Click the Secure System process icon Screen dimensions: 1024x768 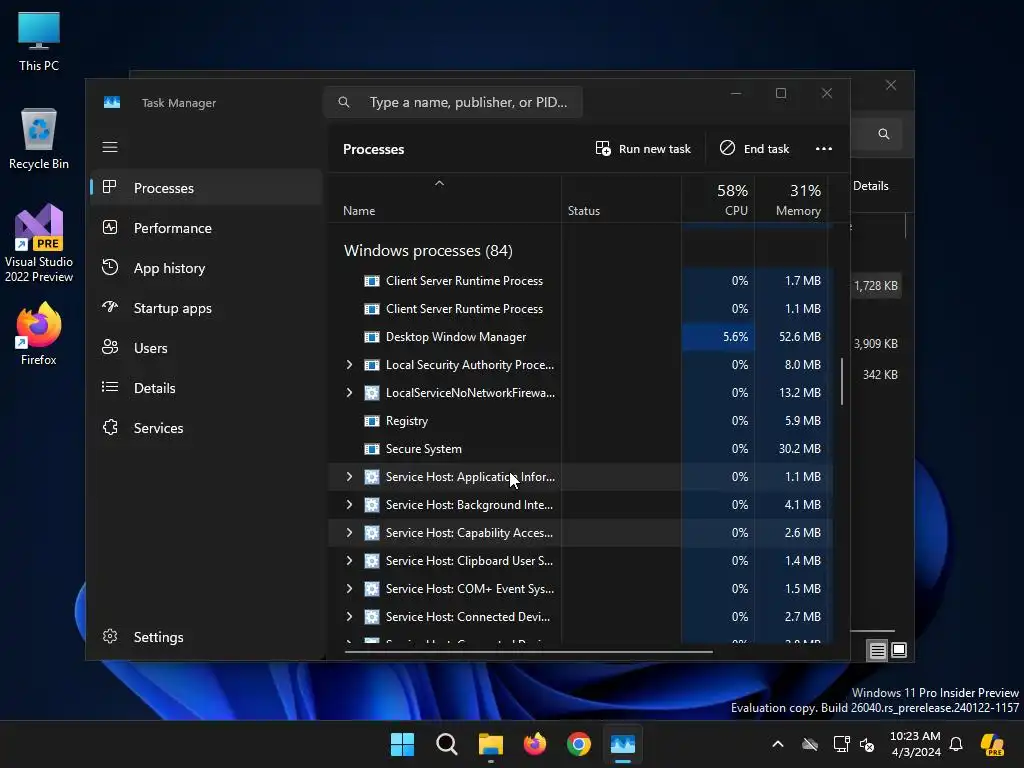point(372,449)
